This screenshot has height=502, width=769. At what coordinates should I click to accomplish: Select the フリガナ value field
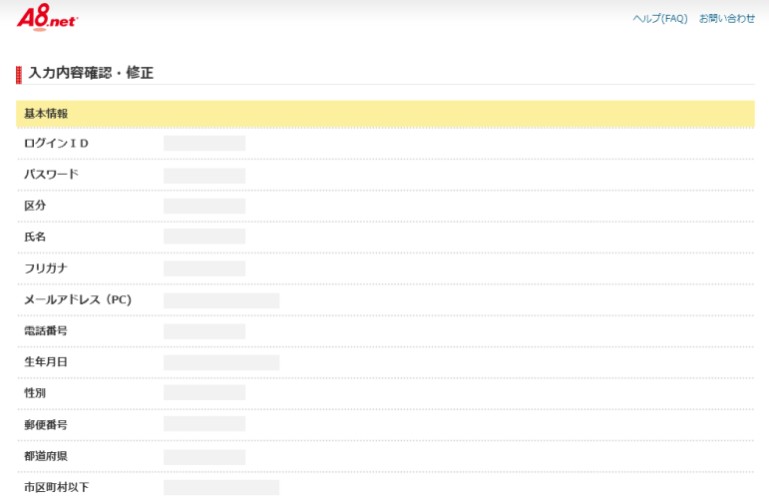click(204, 268)
